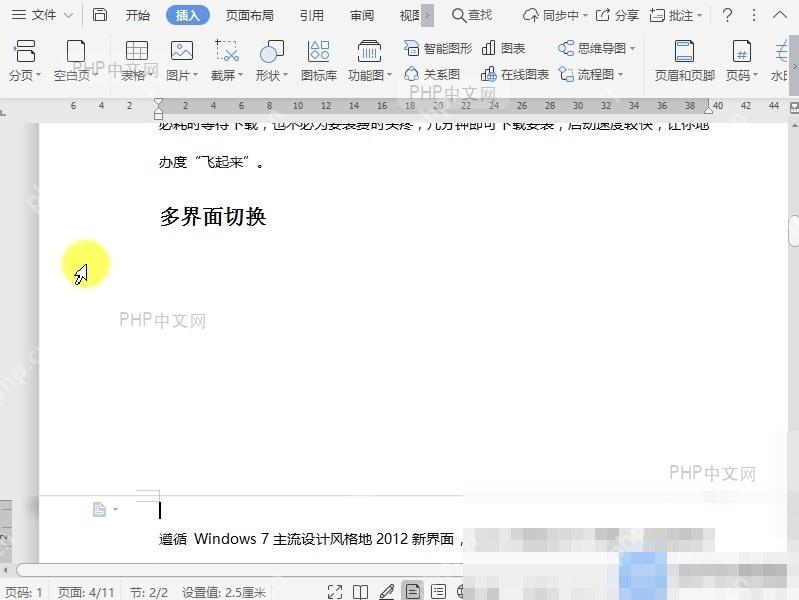This screenshot has height=600, width=799.
Task: Toggle writing mode pen icon
Action: point(386,592)
